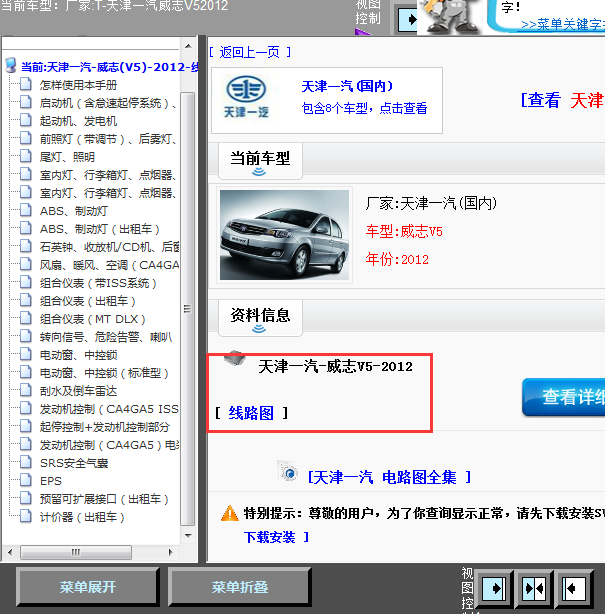
Task: Click document icon beside 刮水及倒车雷达
Action: coord(26,390)
